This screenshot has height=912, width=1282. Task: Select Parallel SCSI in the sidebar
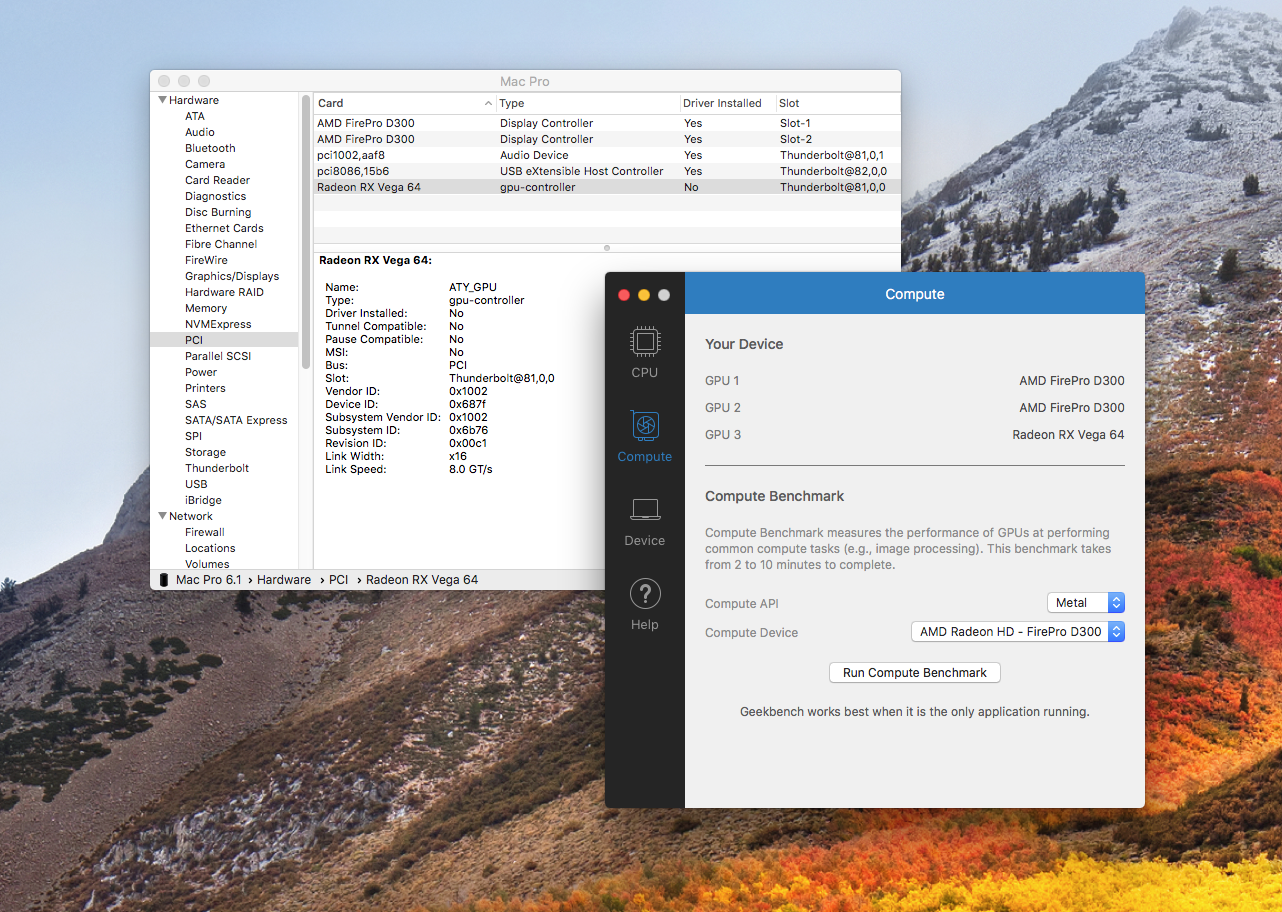click(x=218, y=356)
